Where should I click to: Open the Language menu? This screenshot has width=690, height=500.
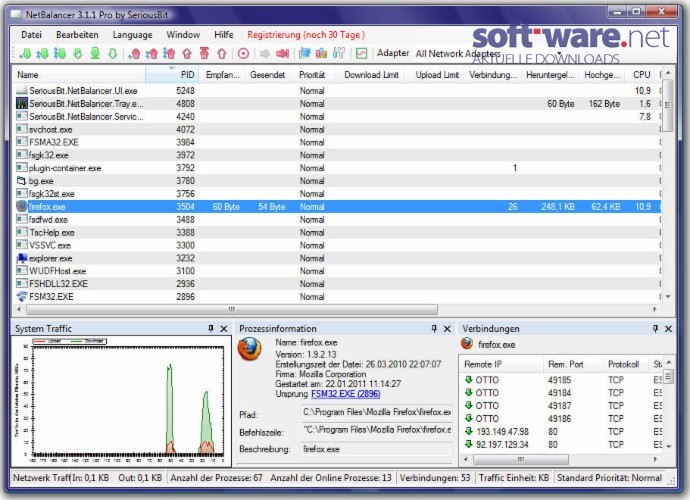[132, 35]
